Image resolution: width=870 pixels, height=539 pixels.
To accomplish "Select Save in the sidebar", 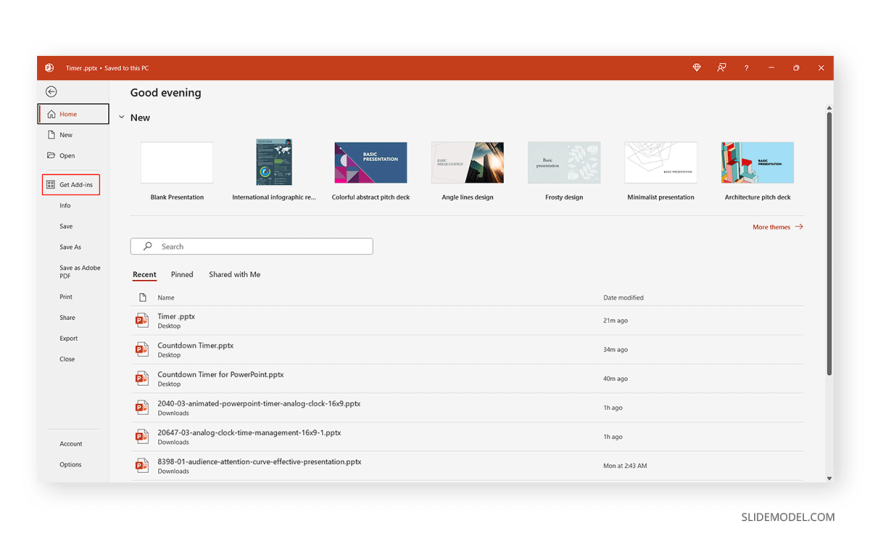I will 66,226.
